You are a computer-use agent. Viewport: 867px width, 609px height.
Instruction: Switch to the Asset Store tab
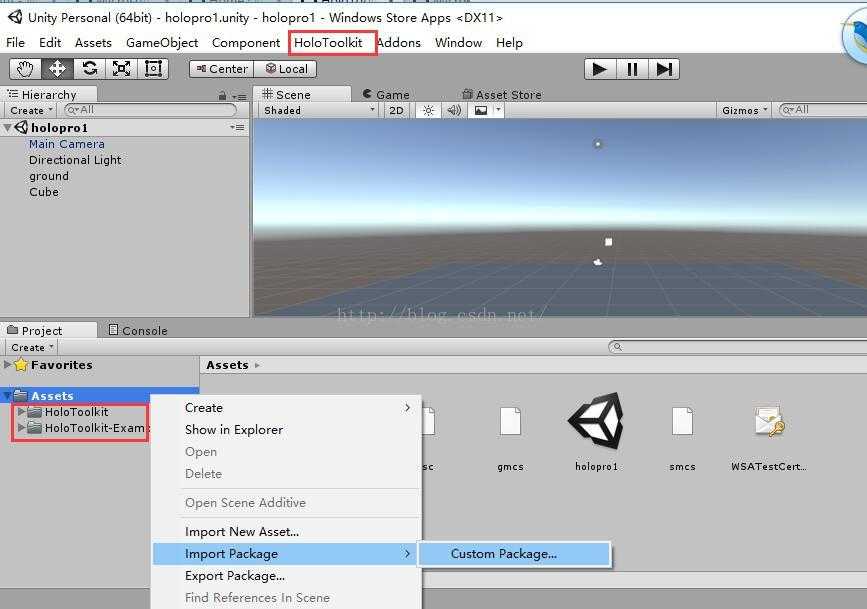pyautogui.click(x=502, y=95)
